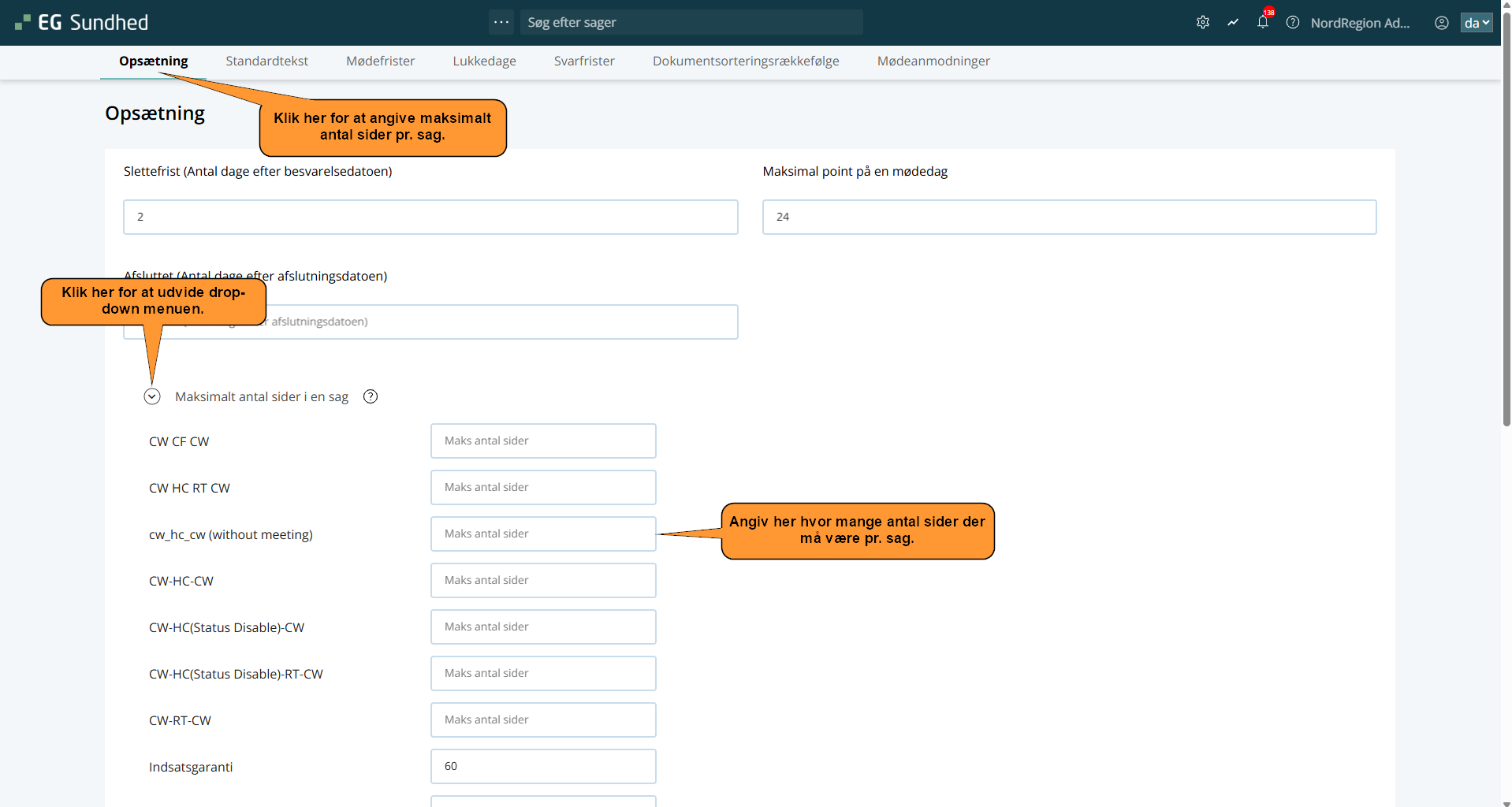Click the Slettefrist input field
This screenshot has height=807, width=1512.
[430, 217]
